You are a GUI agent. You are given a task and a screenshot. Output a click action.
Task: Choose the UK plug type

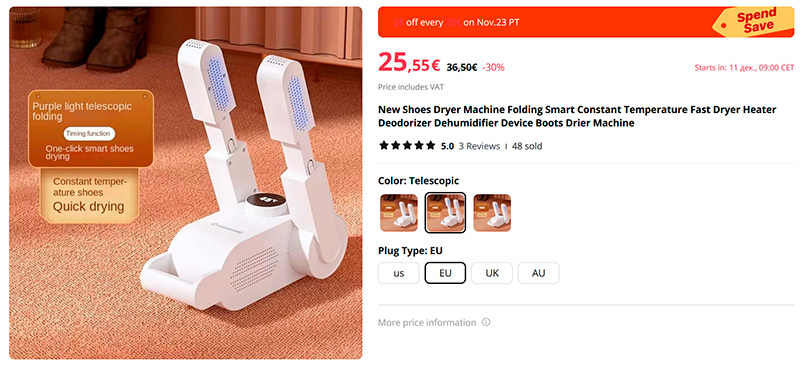492,273
